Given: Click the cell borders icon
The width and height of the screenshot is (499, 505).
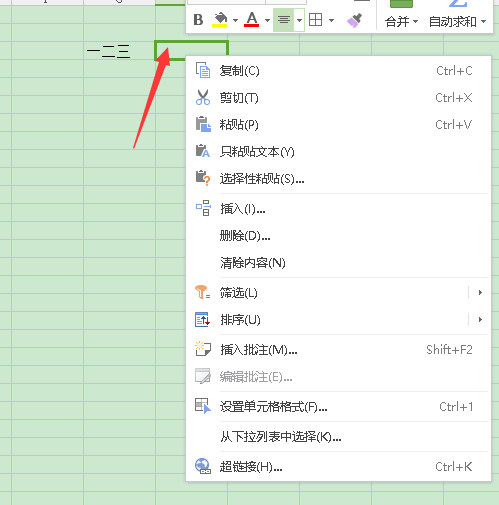Looking at the screenshot, I should click(316, 20).
